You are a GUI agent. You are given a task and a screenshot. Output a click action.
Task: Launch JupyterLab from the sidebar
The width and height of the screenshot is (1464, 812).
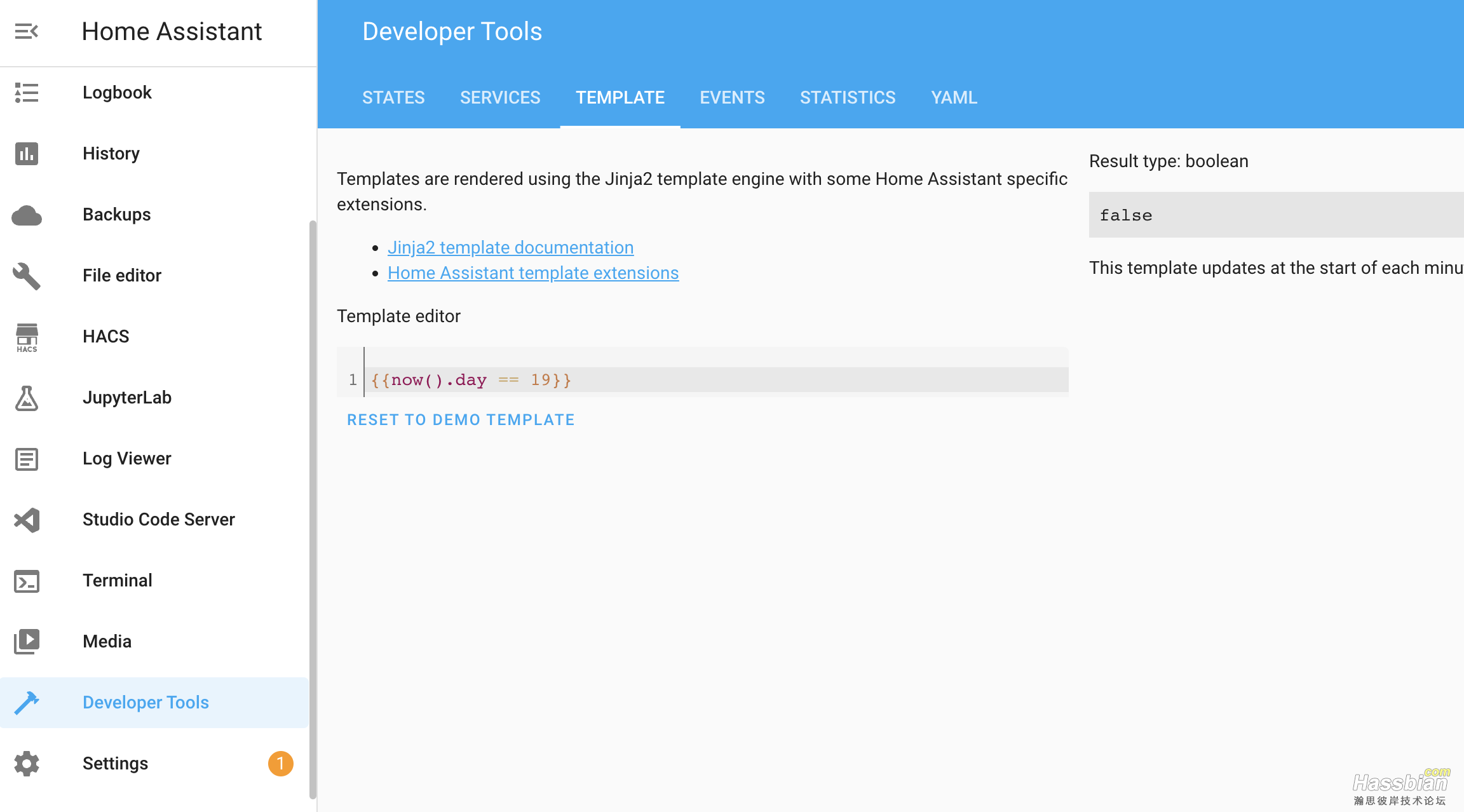(x=154, y=398)
